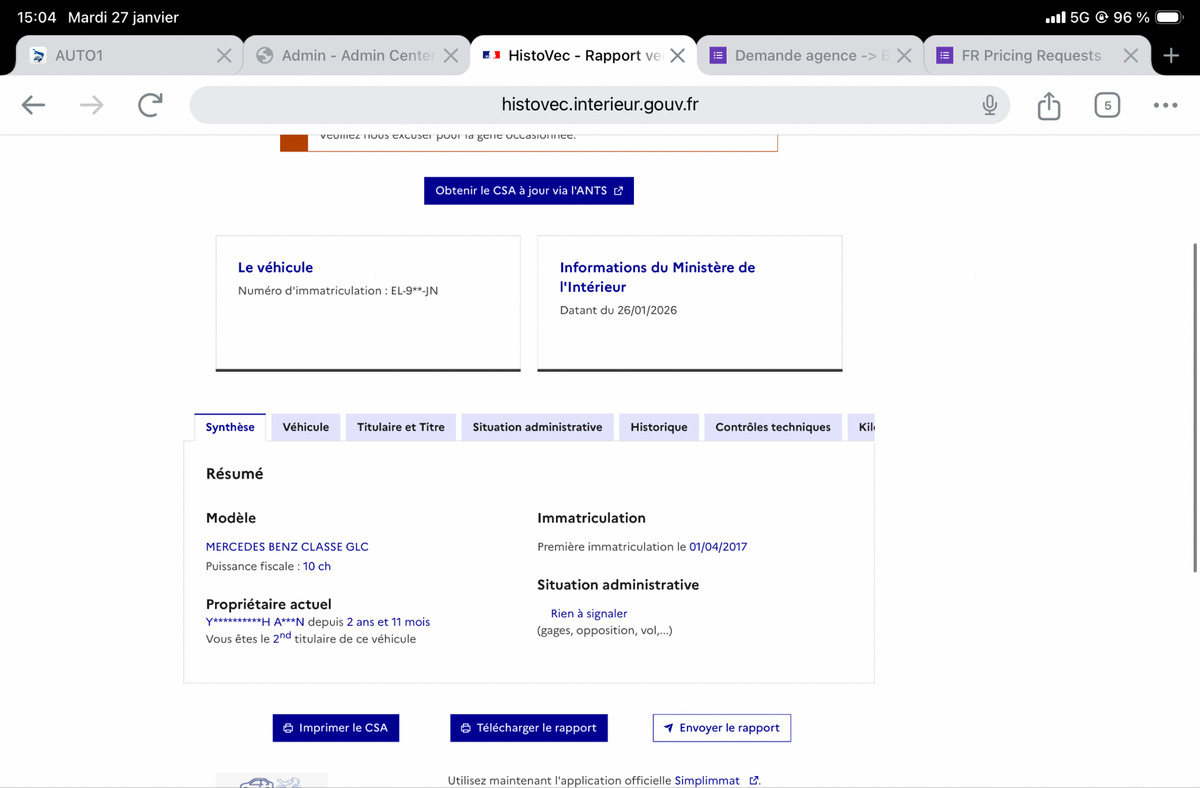
Task: Open the Titulaire et Titre tab
Action: point(400,427)
